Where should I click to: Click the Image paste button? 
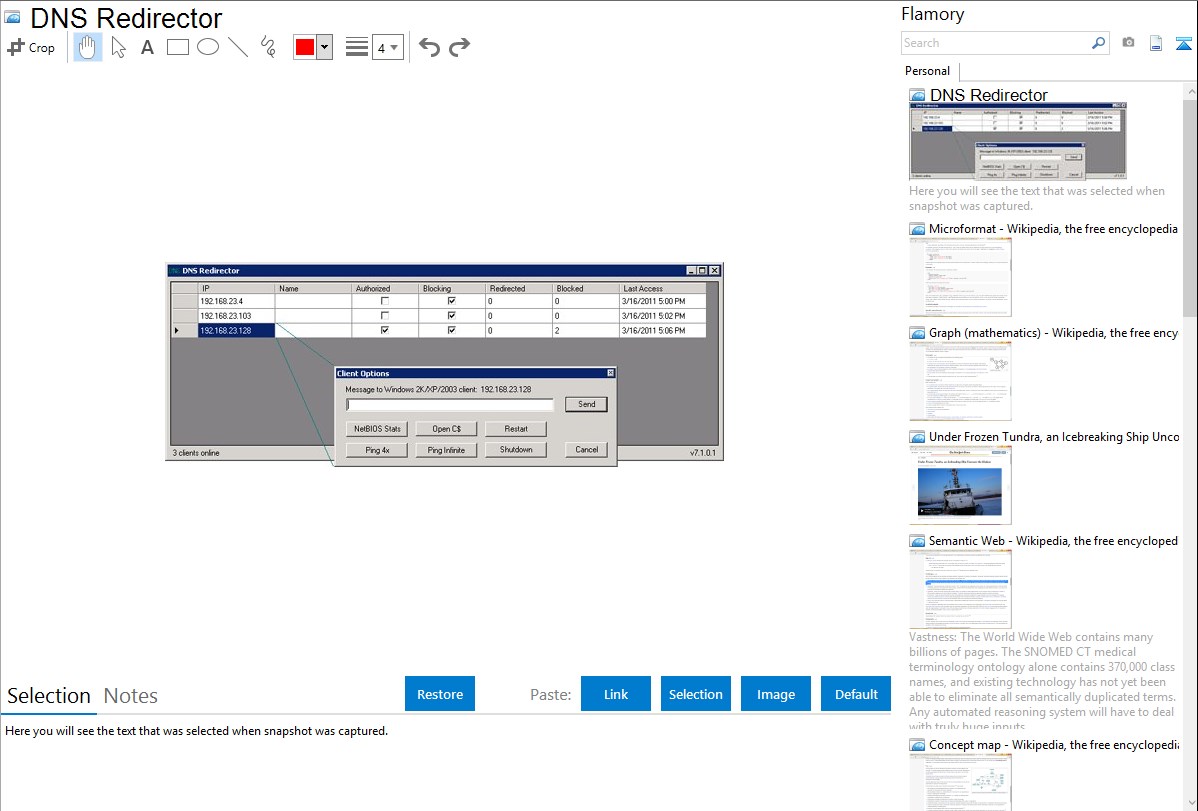coord(776,694)
